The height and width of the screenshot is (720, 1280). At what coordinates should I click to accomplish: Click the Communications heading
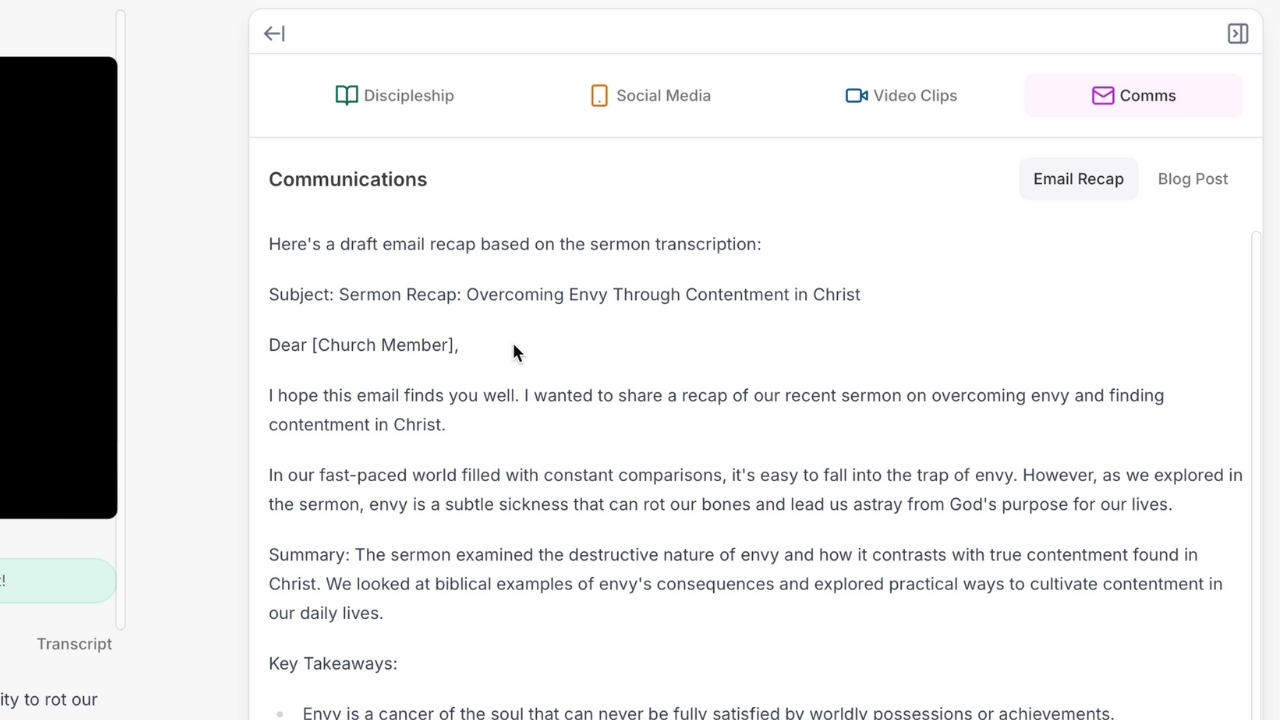click(347, 179)
